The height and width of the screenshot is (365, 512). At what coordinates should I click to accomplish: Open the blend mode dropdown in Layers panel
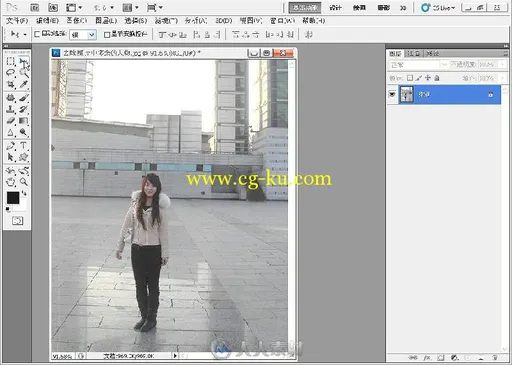tap(419, 65)
